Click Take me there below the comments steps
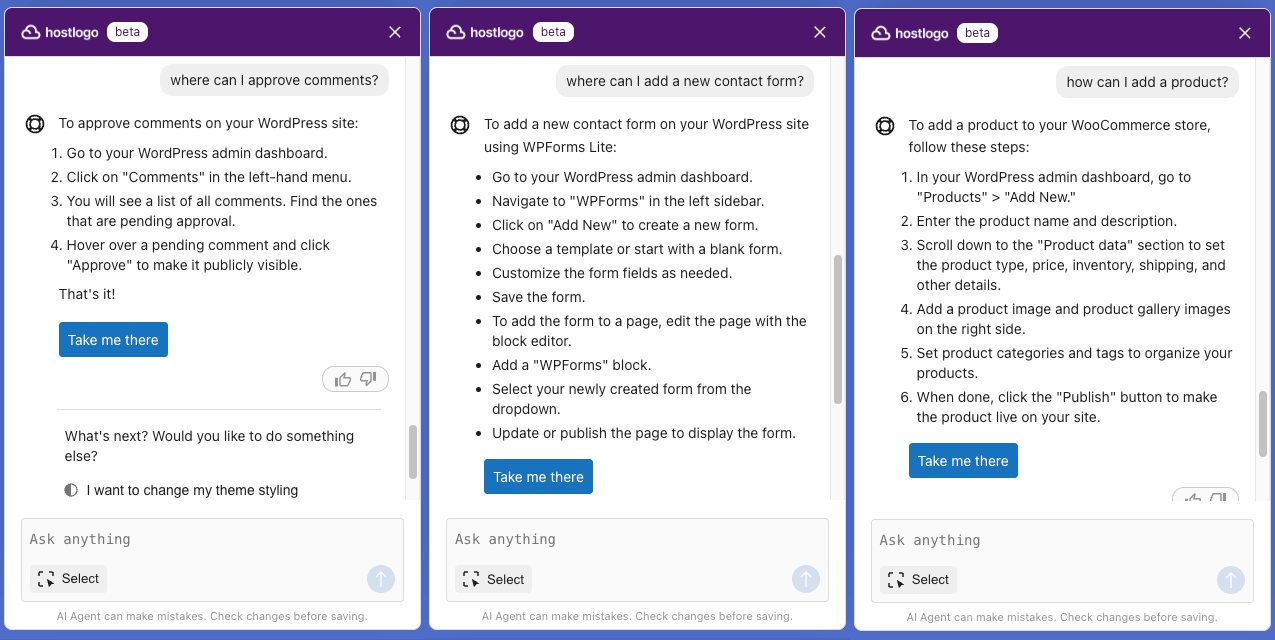The width and height of the screenshot is (1275, 640). [113, 340]
